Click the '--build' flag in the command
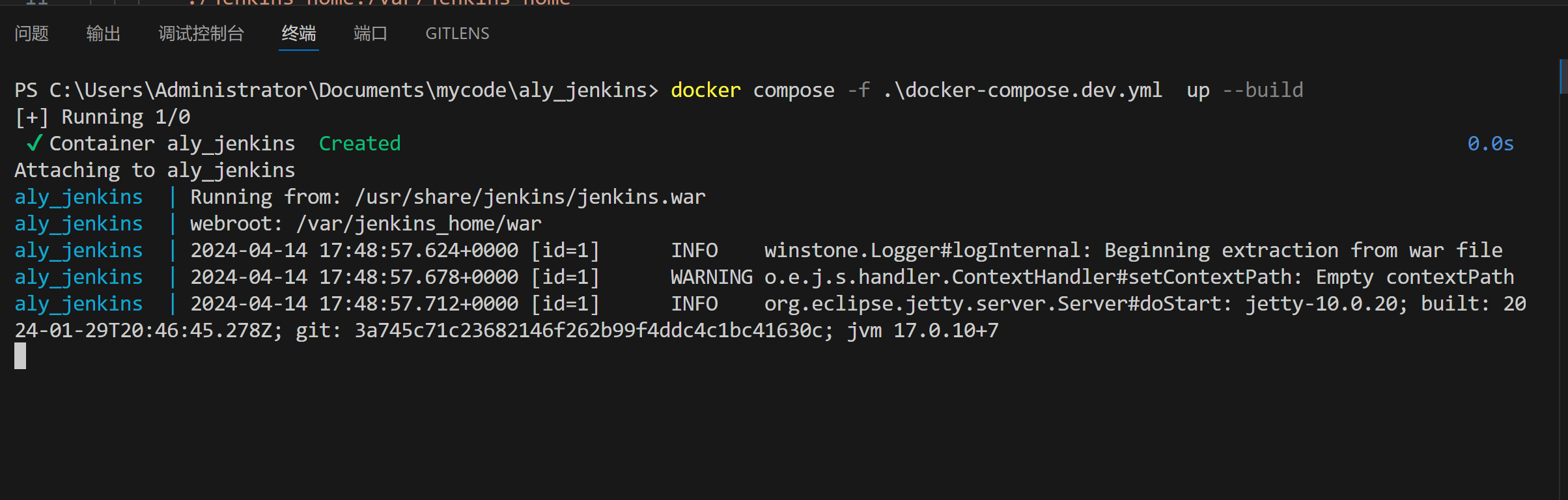Viewport: 1568px width, 500px height. click(x=1263, y=90)
